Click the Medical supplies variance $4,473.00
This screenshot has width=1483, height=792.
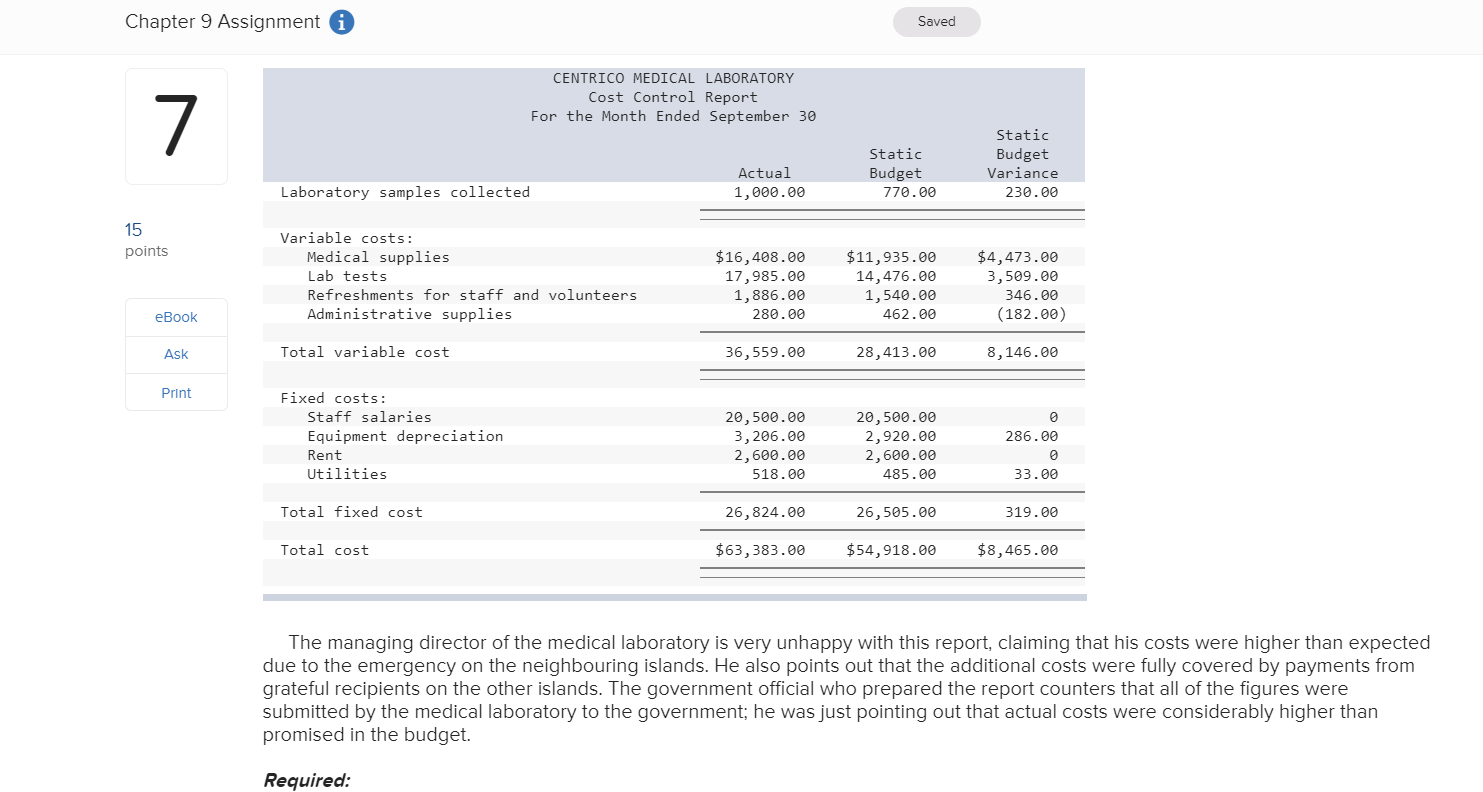[1017, 257]
